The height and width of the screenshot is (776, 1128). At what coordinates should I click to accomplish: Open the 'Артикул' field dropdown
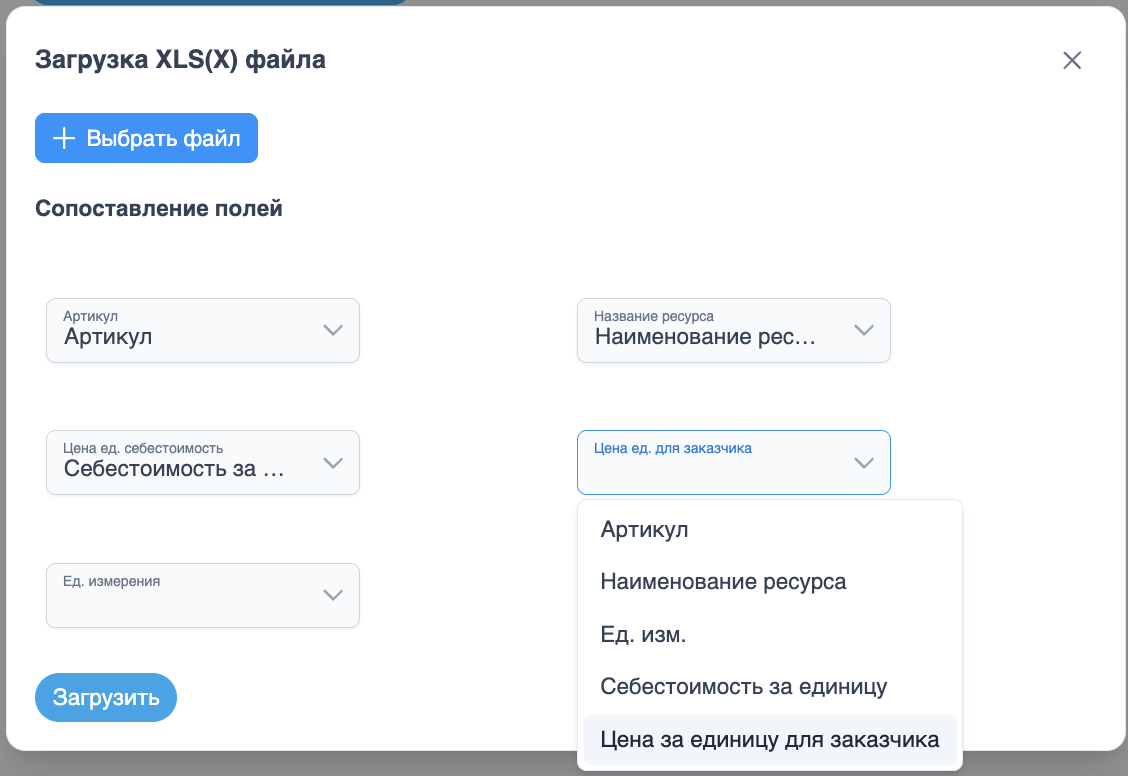(203, 330)
